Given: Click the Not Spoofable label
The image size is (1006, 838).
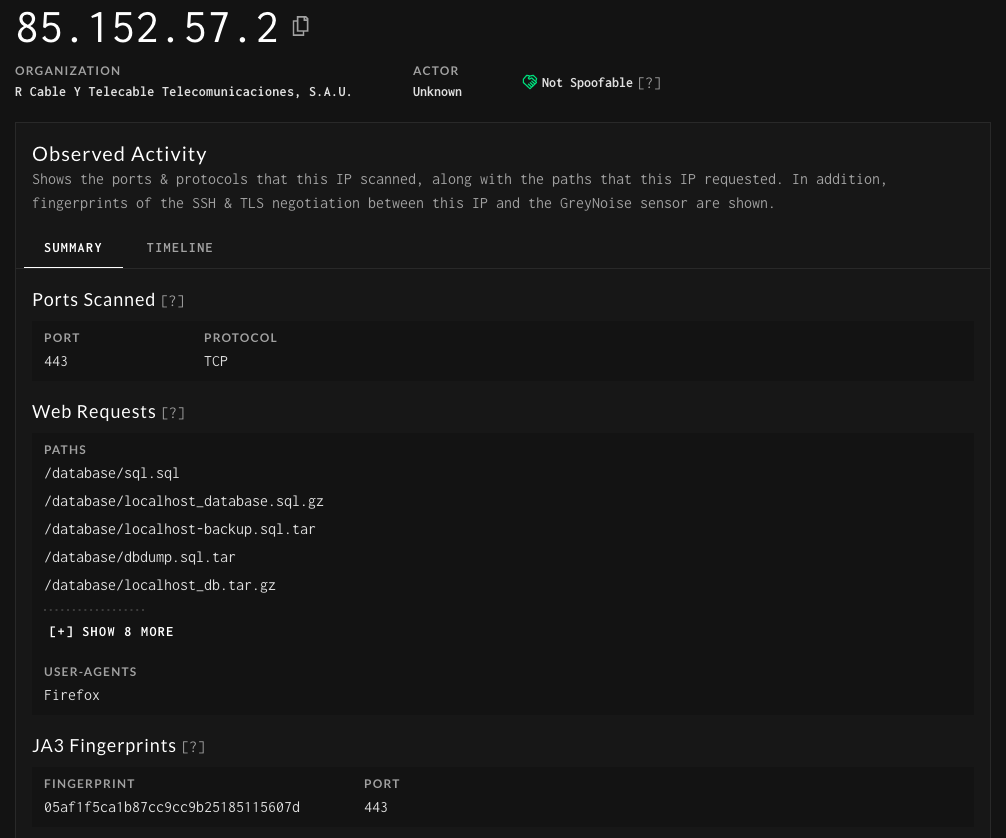Looking at the screenshot, I should coord(586,83).
